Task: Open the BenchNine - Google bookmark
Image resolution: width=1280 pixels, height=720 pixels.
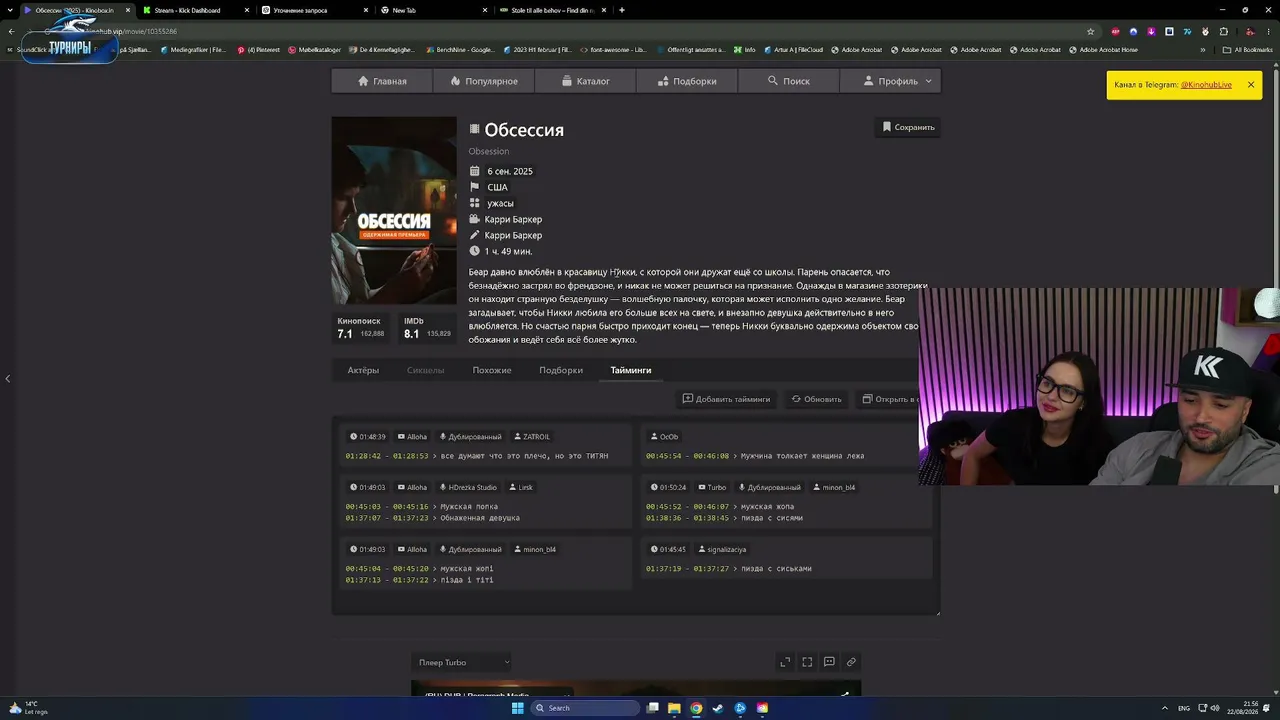Action: coord(460,49)
